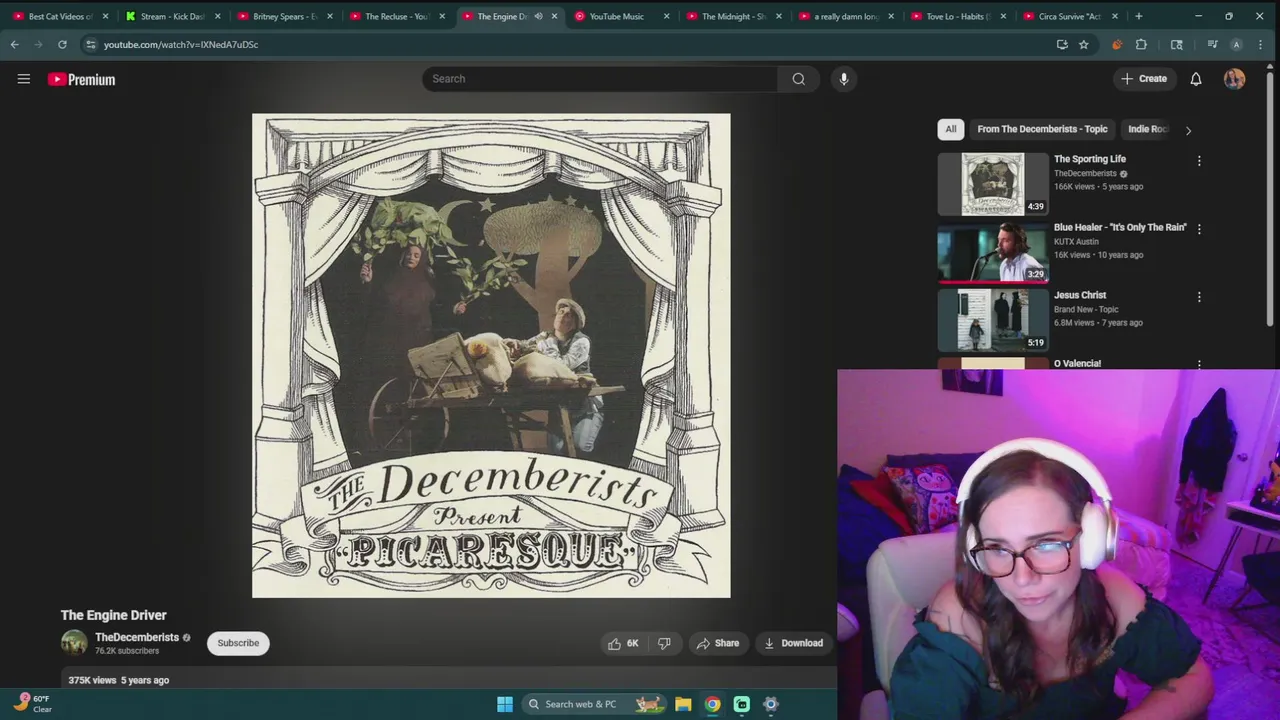Bookmark this page with star icon
Viewport: 1280px width, 720px height.
(x=1083, y=44)
